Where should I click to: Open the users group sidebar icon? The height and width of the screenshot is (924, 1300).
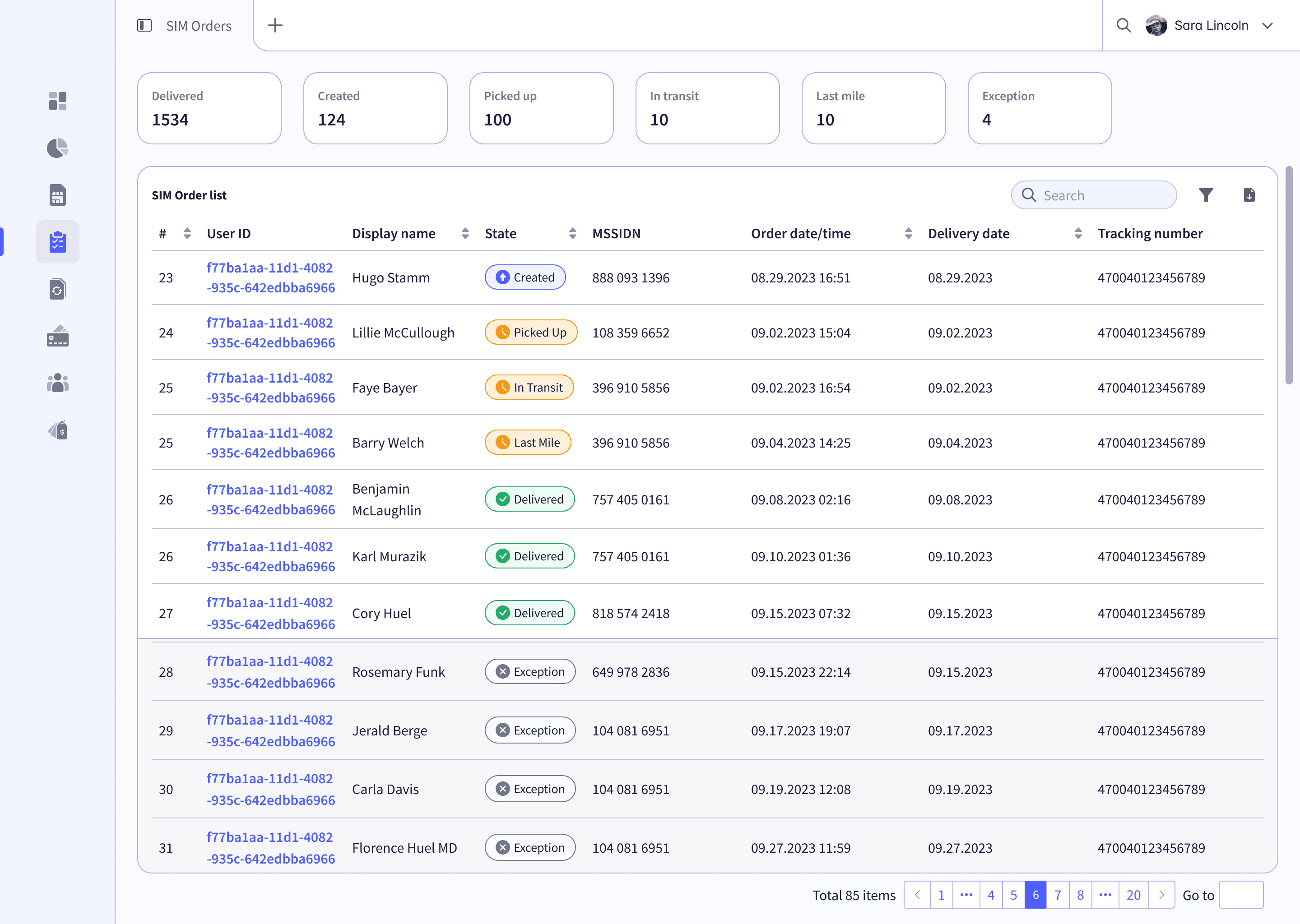tap(57, 383)
